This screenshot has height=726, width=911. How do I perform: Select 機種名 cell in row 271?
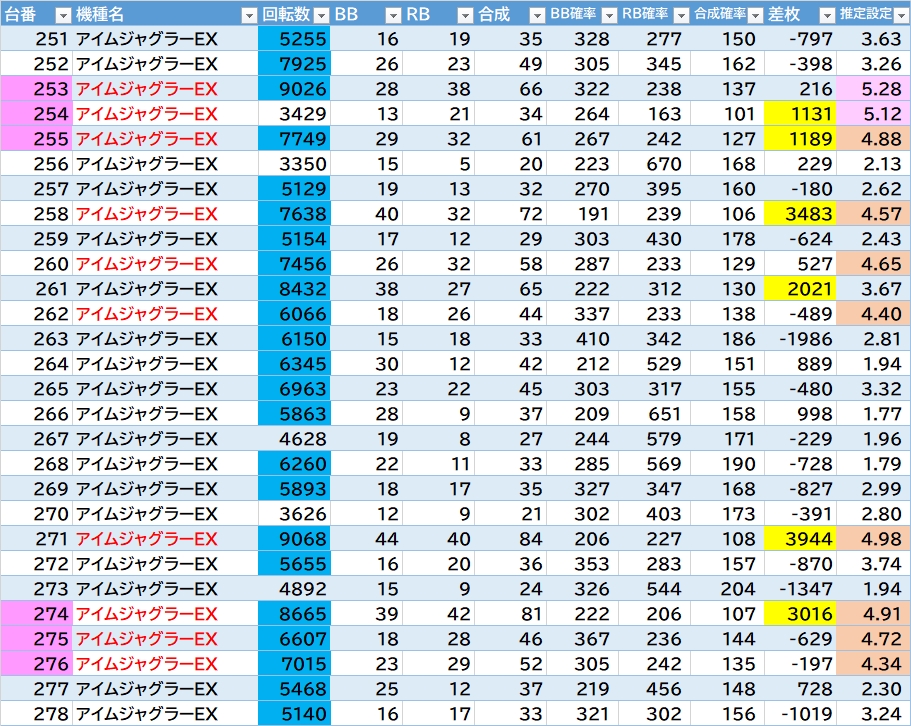tap(165, 539)
